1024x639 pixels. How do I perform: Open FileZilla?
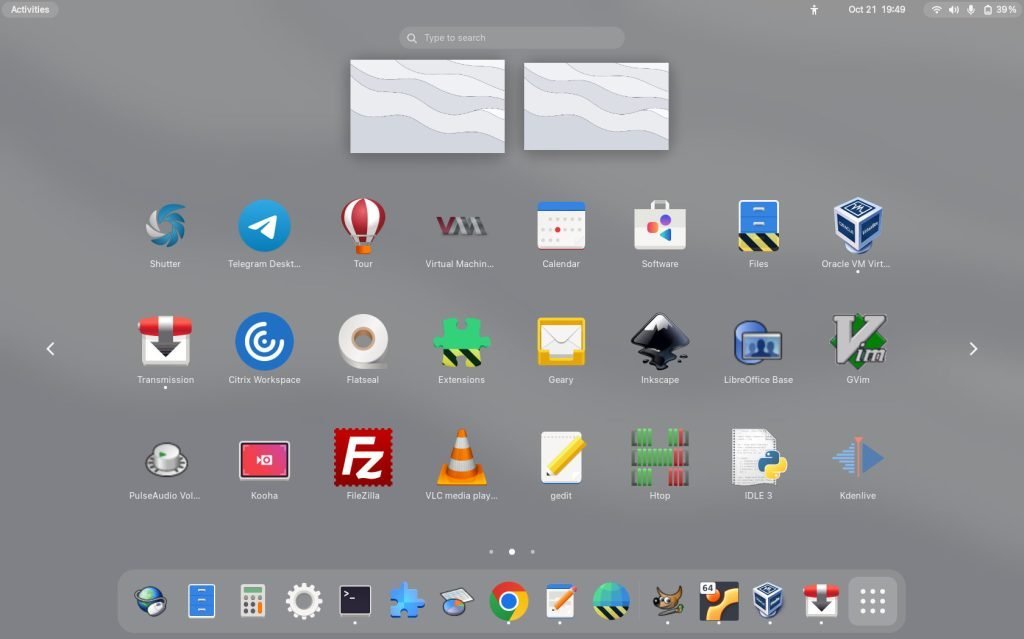[363, 457]
